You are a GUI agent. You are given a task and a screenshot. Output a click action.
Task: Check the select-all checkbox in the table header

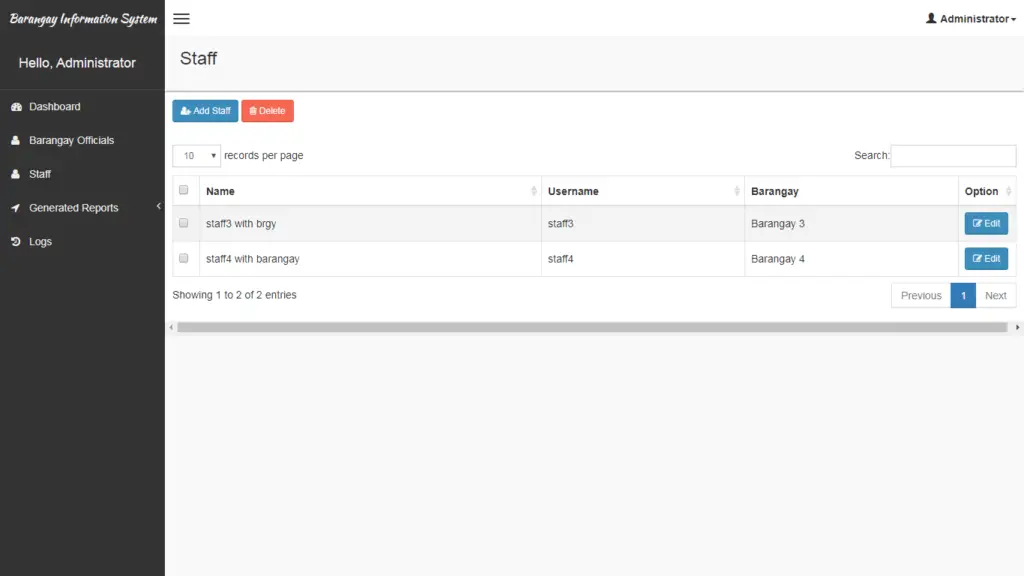(x=184, y=190)
